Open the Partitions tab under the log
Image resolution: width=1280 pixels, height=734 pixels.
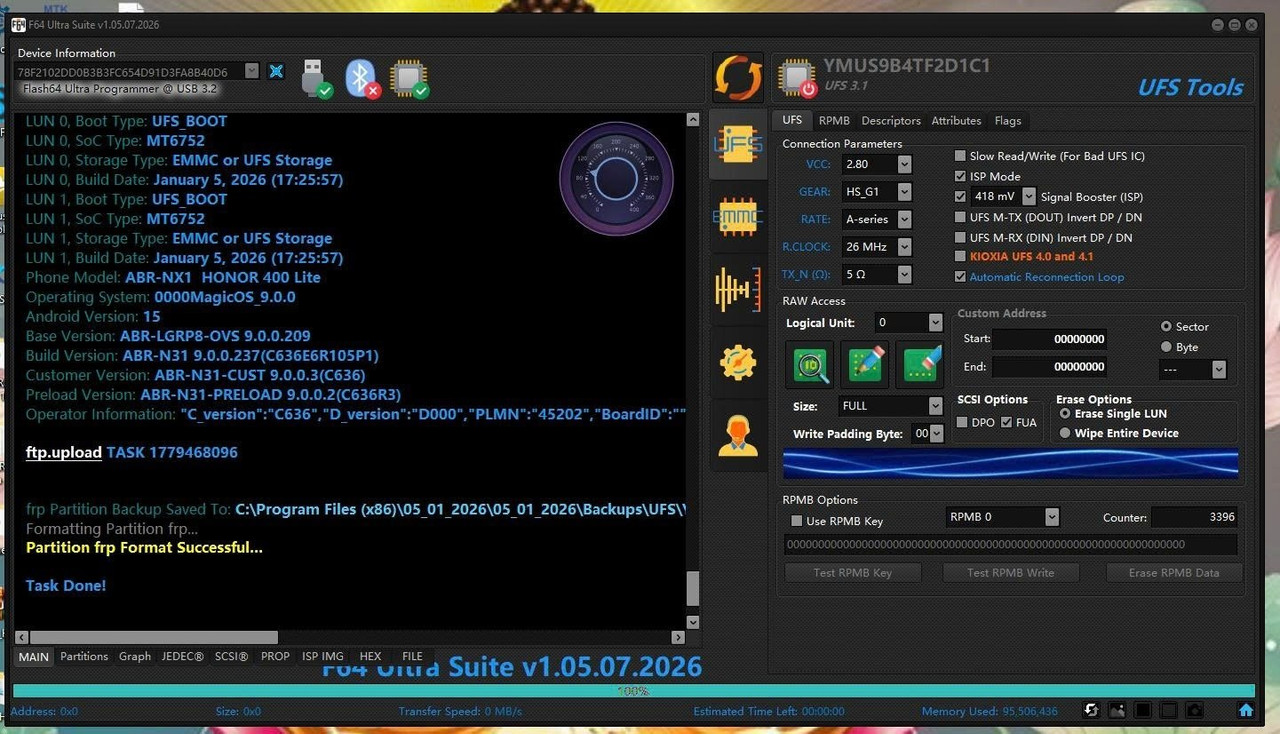(84, 657)
